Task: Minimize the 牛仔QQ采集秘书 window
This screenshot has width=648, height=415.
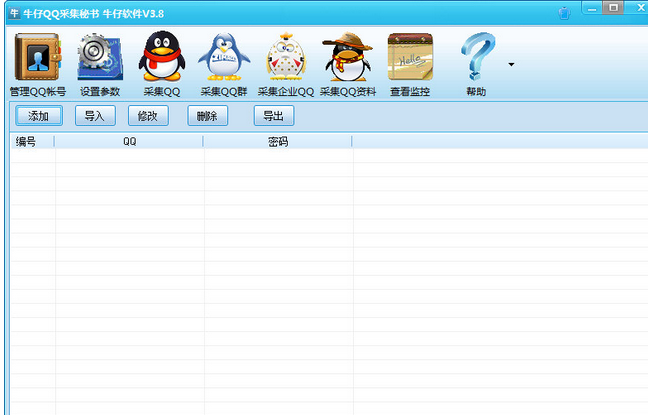Action: pyautogui.click(x=592, y=8)
